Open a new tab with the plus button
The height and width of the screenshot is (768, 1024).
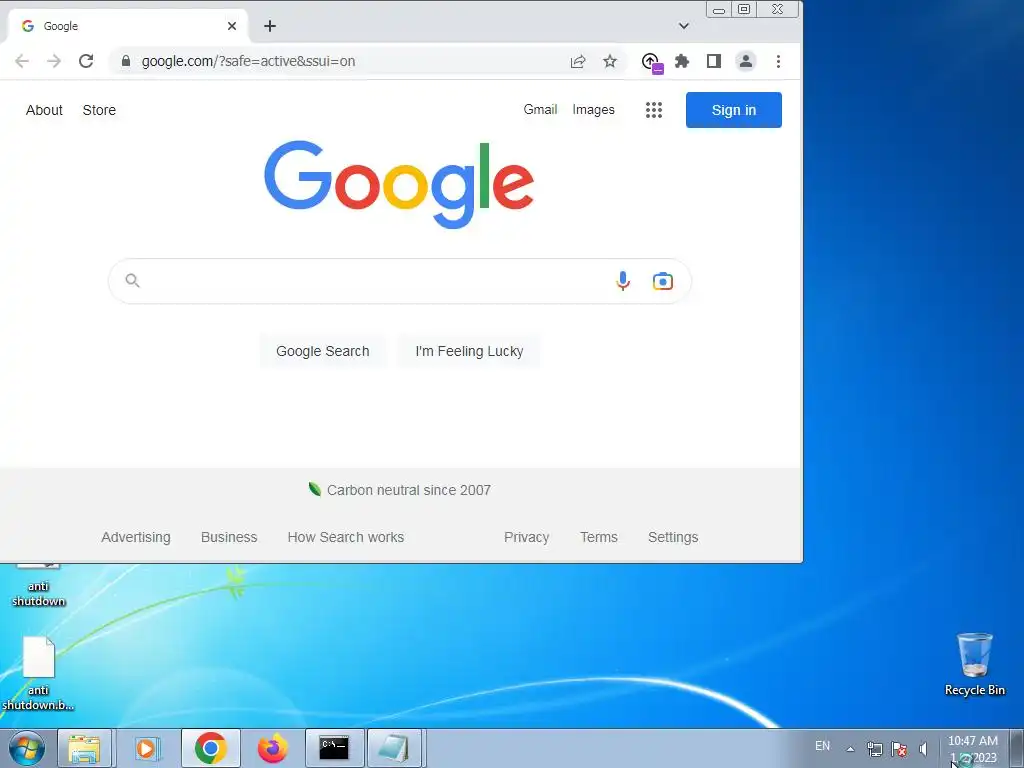point(270,26)
